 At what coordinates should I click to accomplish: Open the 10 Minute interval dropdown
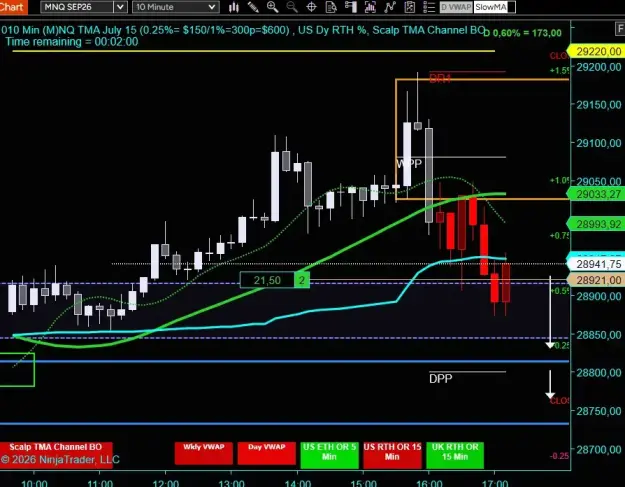coord(175,7)
